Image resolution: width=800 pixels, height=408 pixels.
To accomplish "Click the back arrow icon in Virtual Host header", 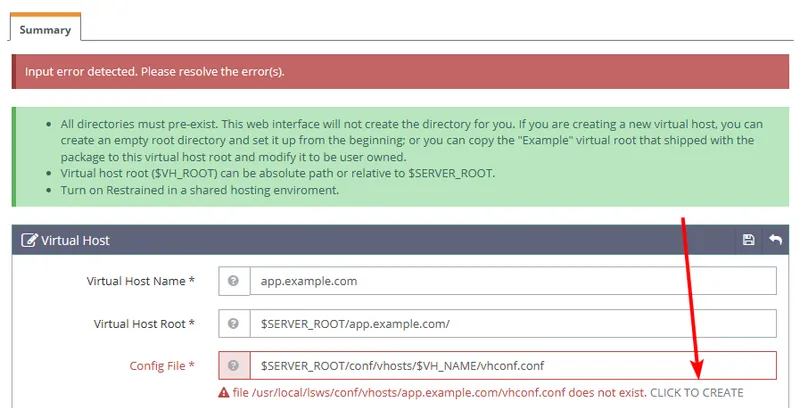I will point(775,240).
